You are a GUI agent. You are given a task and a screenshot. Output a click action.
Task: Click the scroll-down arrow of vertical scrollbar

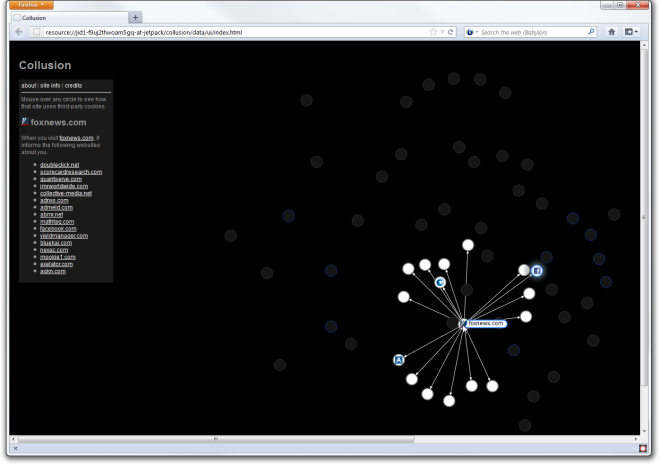644,431
